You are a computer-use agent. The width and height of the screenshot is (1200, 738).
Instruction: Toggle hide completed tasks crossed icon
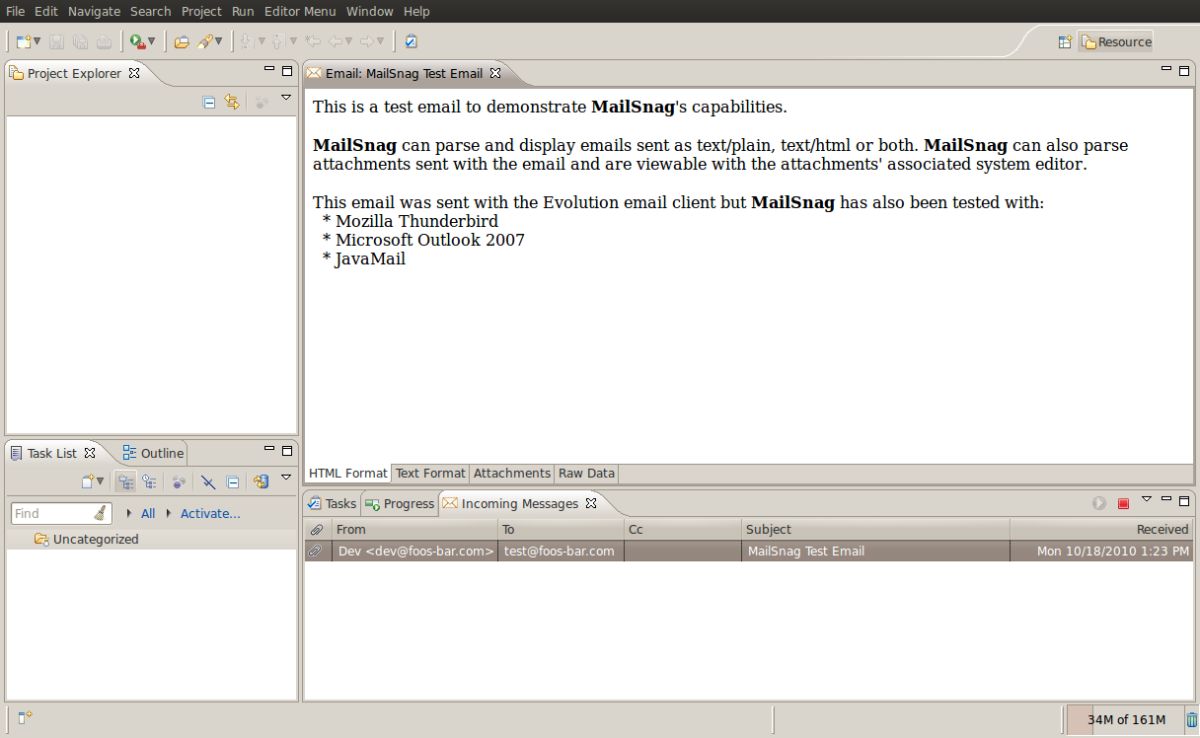208,482
